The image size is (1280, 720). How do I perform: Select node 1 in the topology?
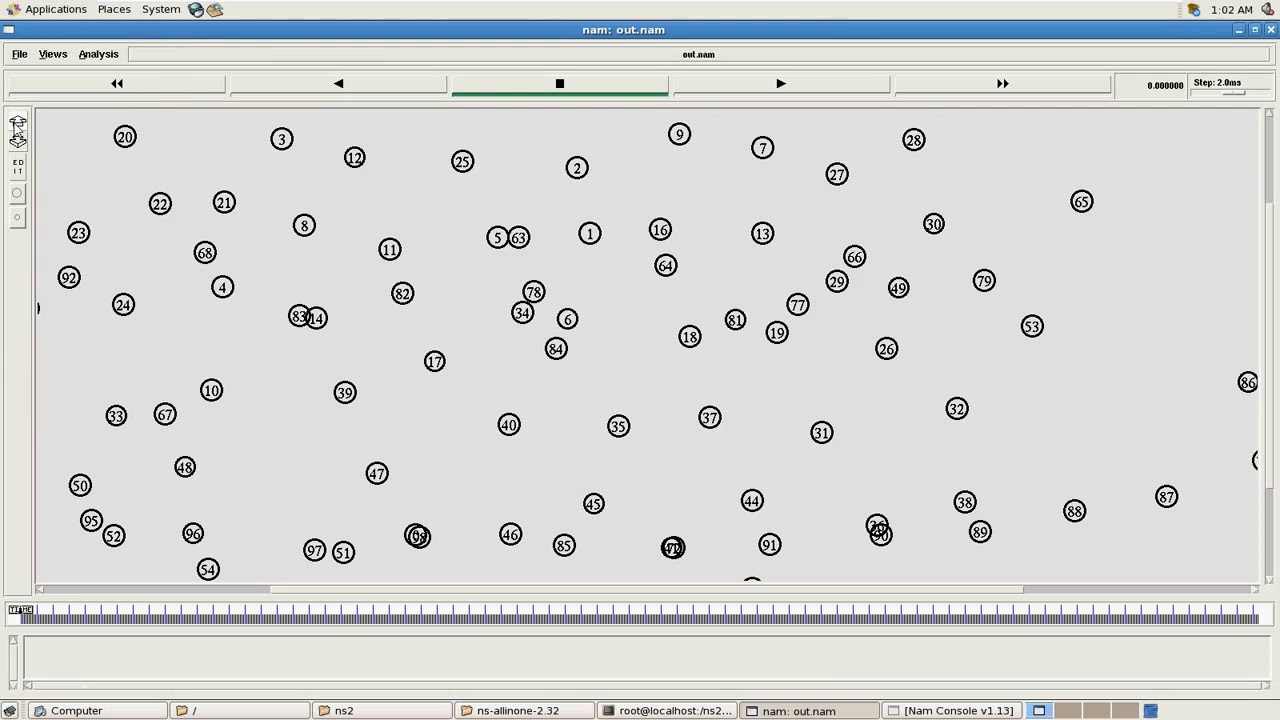589,233
